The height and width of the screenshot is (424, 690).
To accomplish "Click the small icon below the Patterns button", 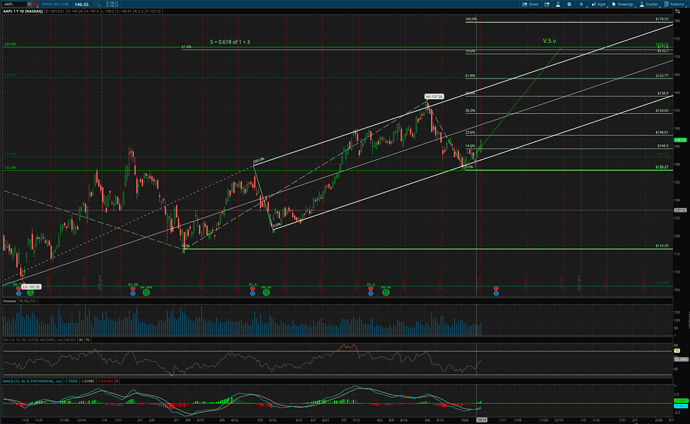I will click(x=678, y=11).
